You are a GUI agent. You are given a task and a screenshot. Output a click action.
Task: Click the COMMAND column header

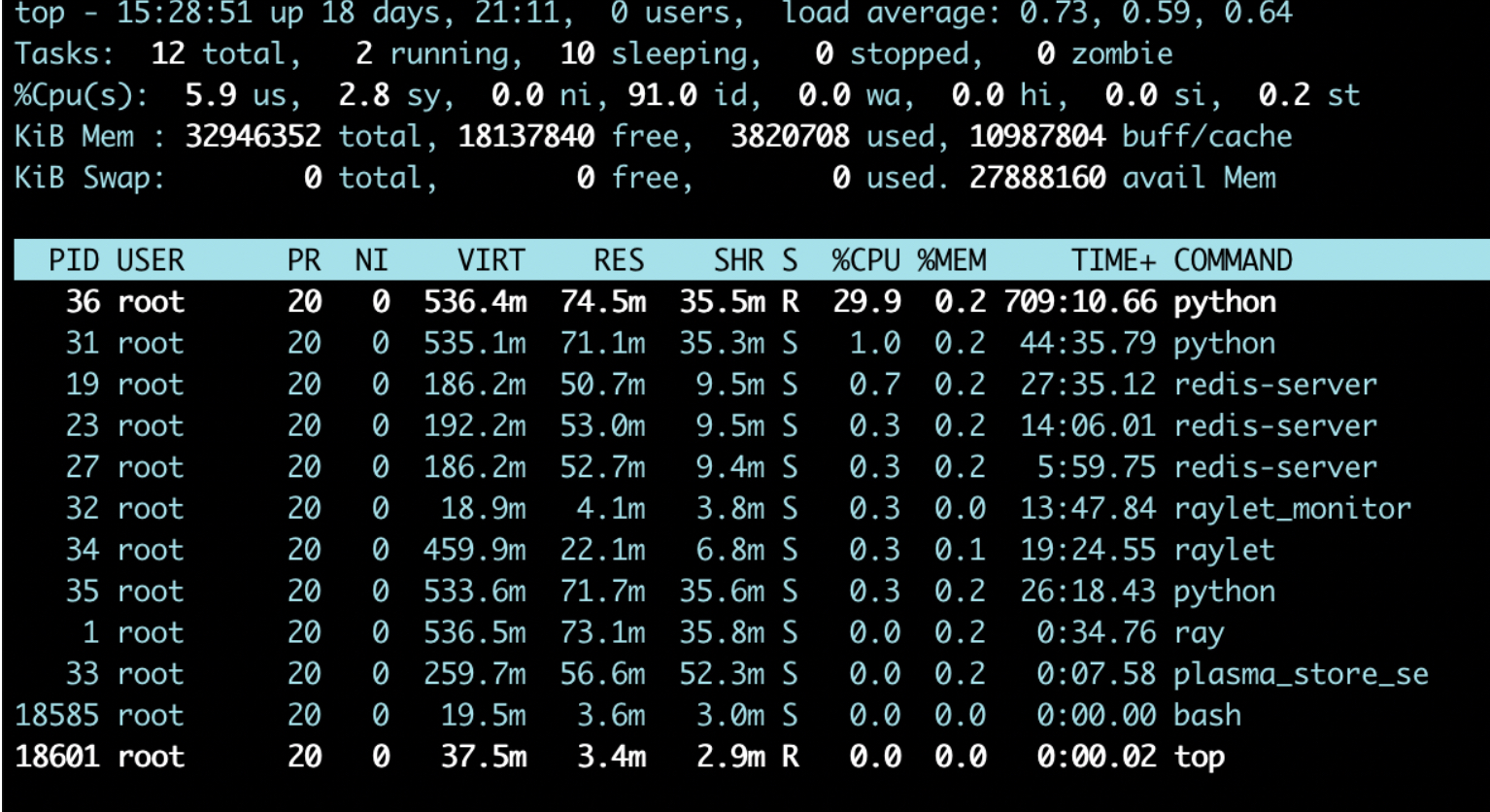tap(1233, 260)
